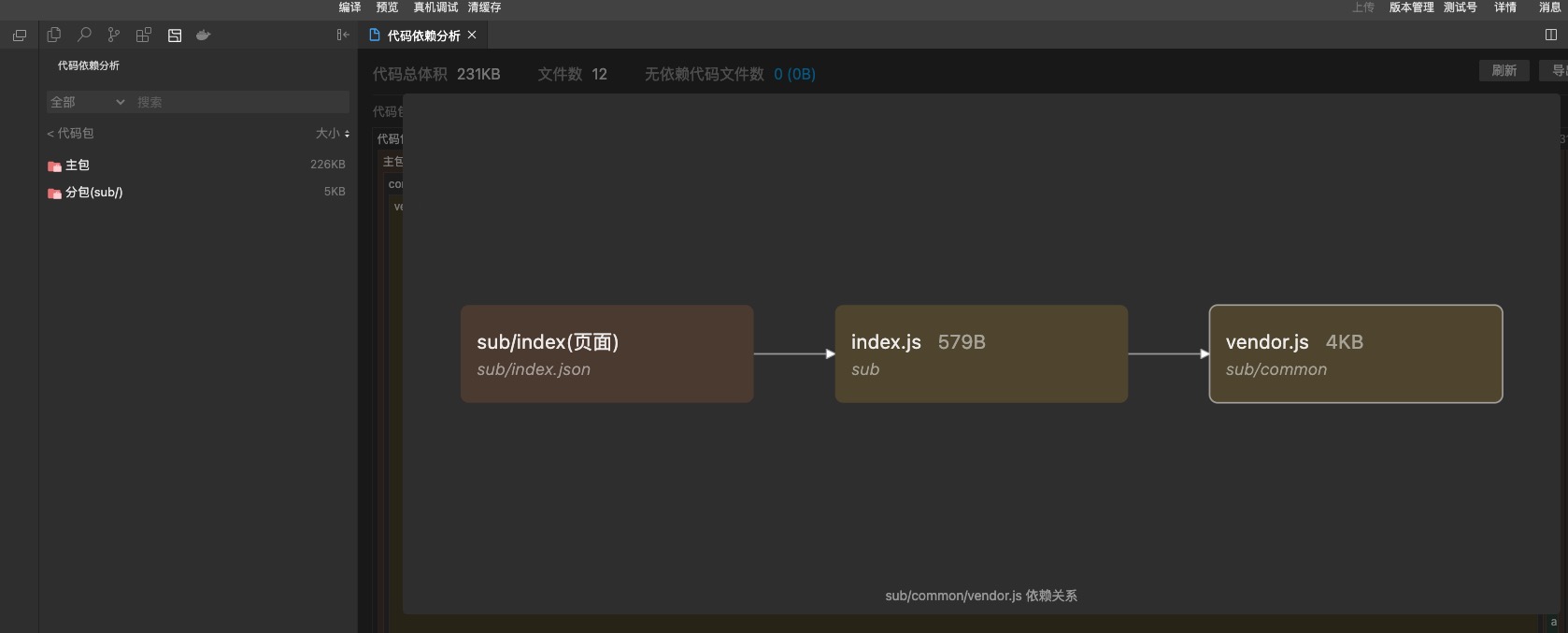Click the 编译 menu item
This screenshot has width=1568, height=633.
click(x=349, y=7)
